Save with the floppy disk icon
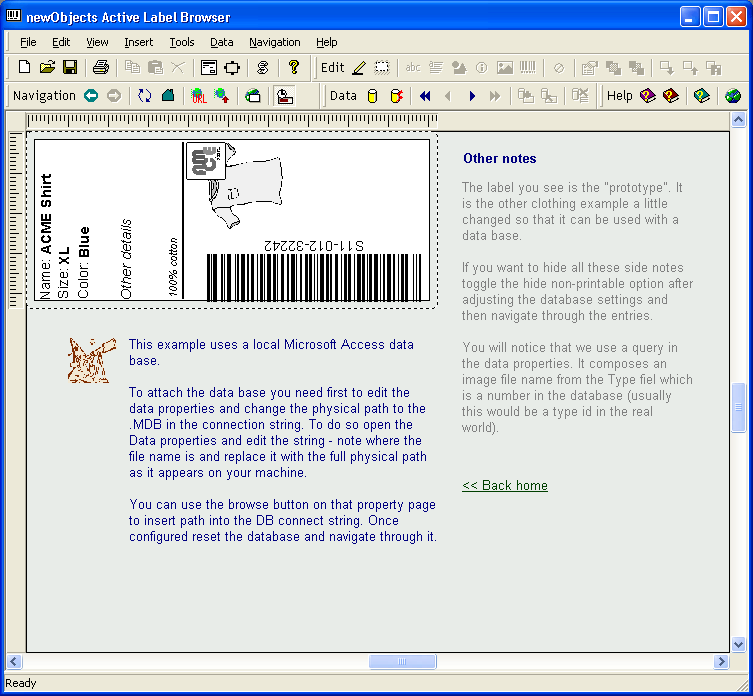753x696 pixels. tap(70, 67)
